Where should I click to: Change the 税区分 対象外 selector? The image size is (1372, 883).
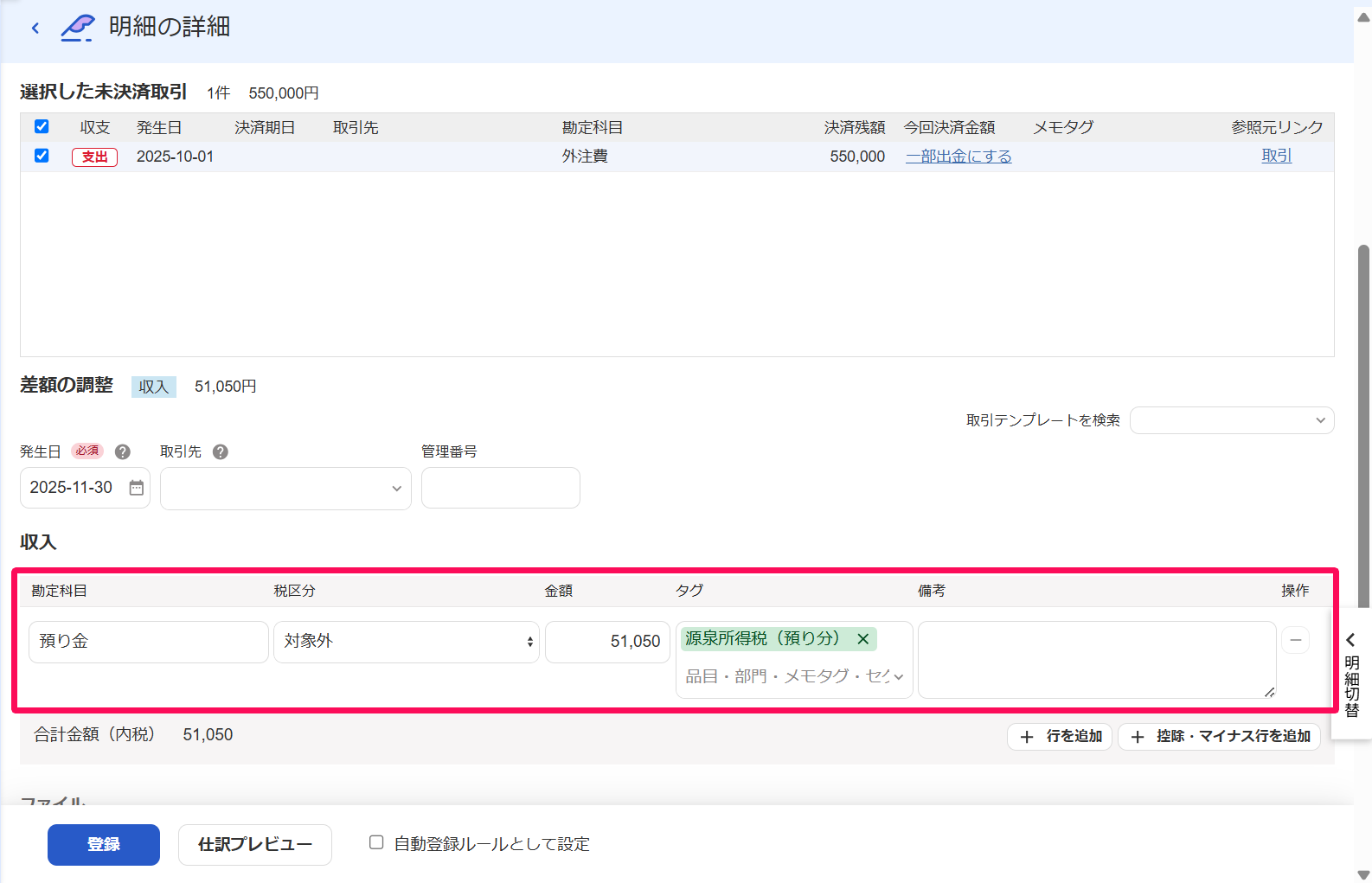[x=407, y=642]
